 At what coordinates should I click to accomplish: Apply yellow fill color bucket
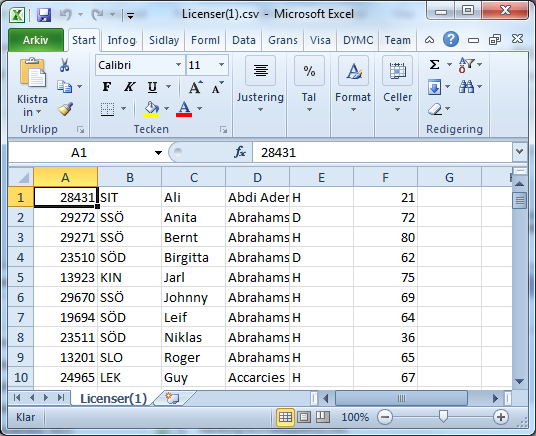tap(151, 109)
